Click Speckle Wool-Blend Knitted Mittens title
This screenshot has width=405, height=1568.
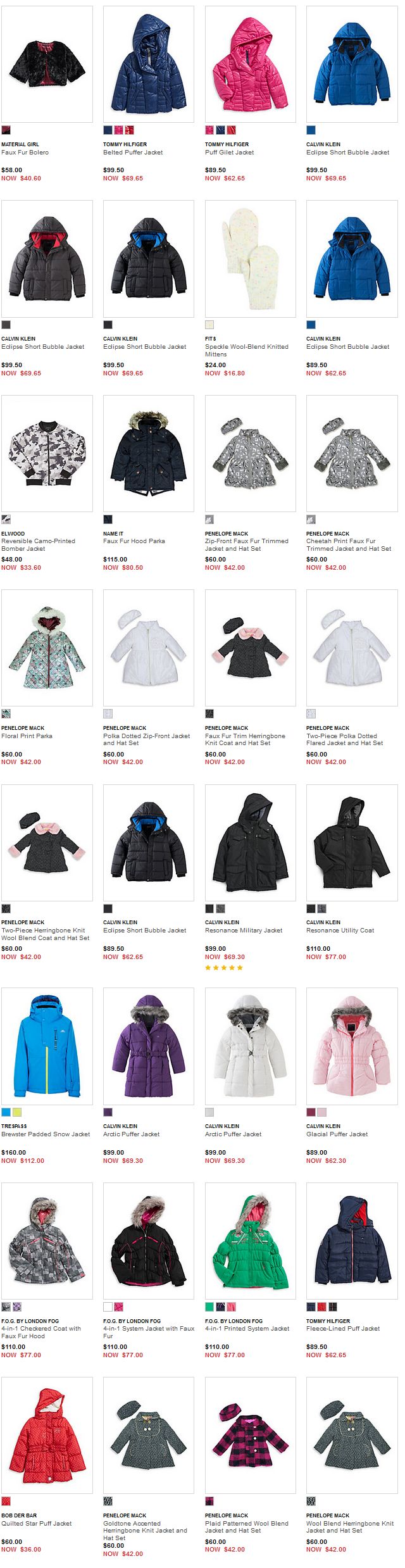pos(247,350)
